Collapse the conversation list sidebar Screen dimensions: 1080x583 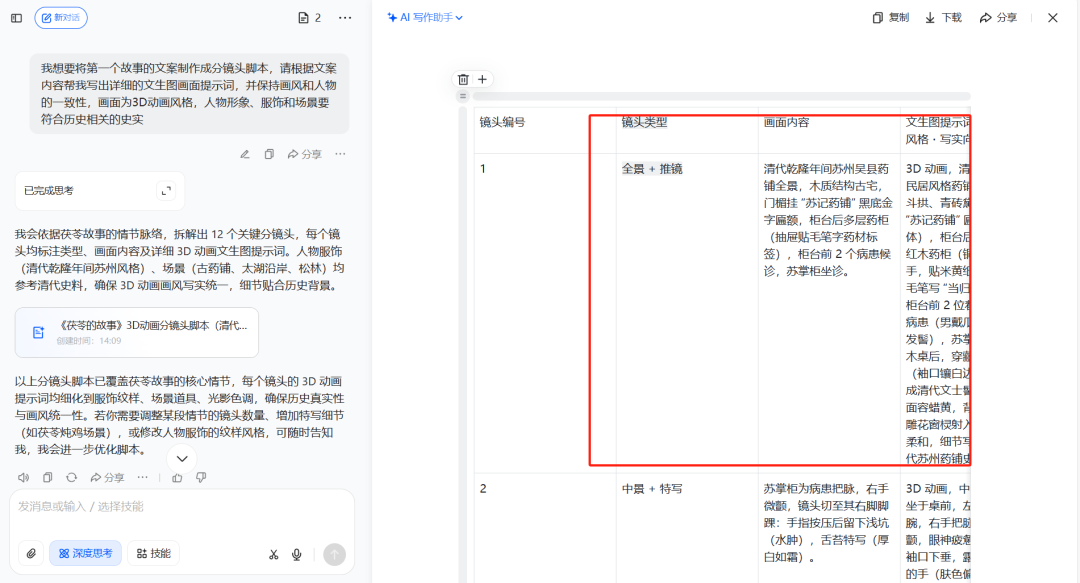[x=14, y=17]
